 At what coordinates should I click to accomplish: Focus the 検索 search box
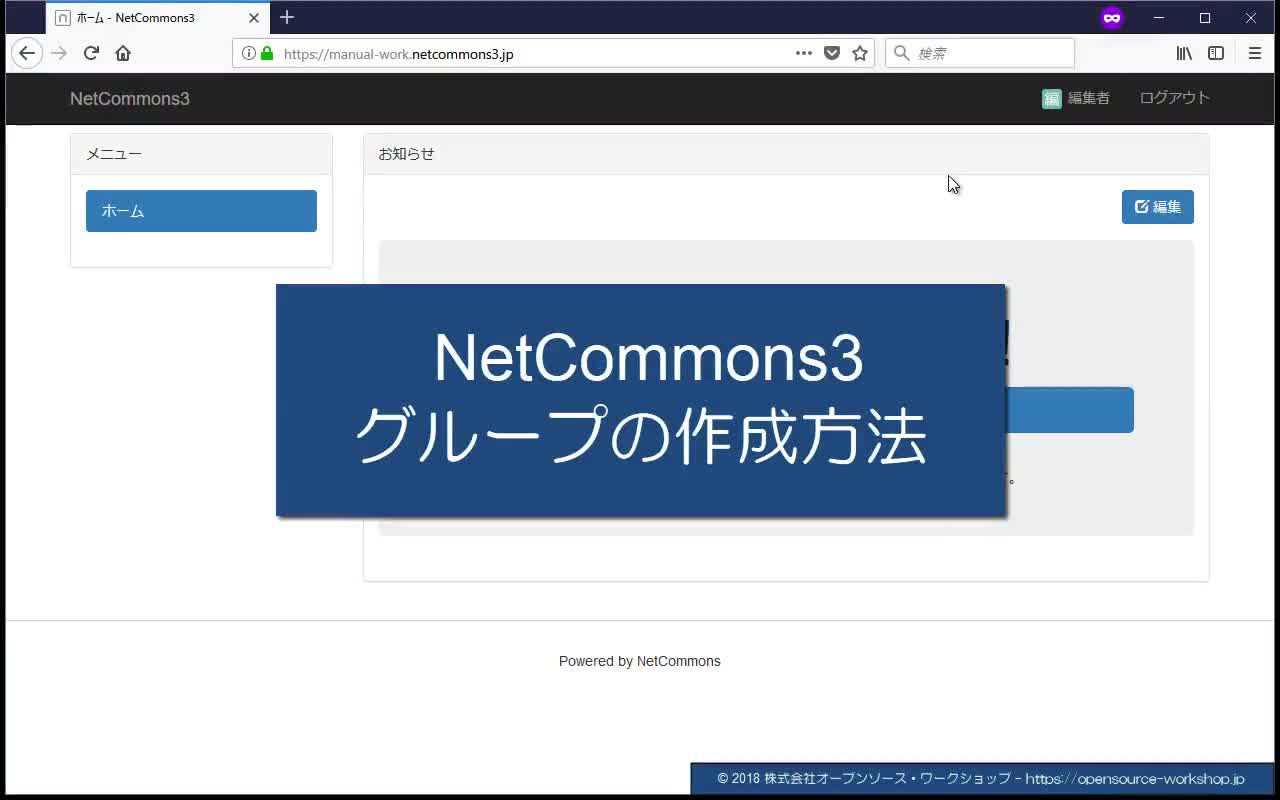click(x=980, y=53)
